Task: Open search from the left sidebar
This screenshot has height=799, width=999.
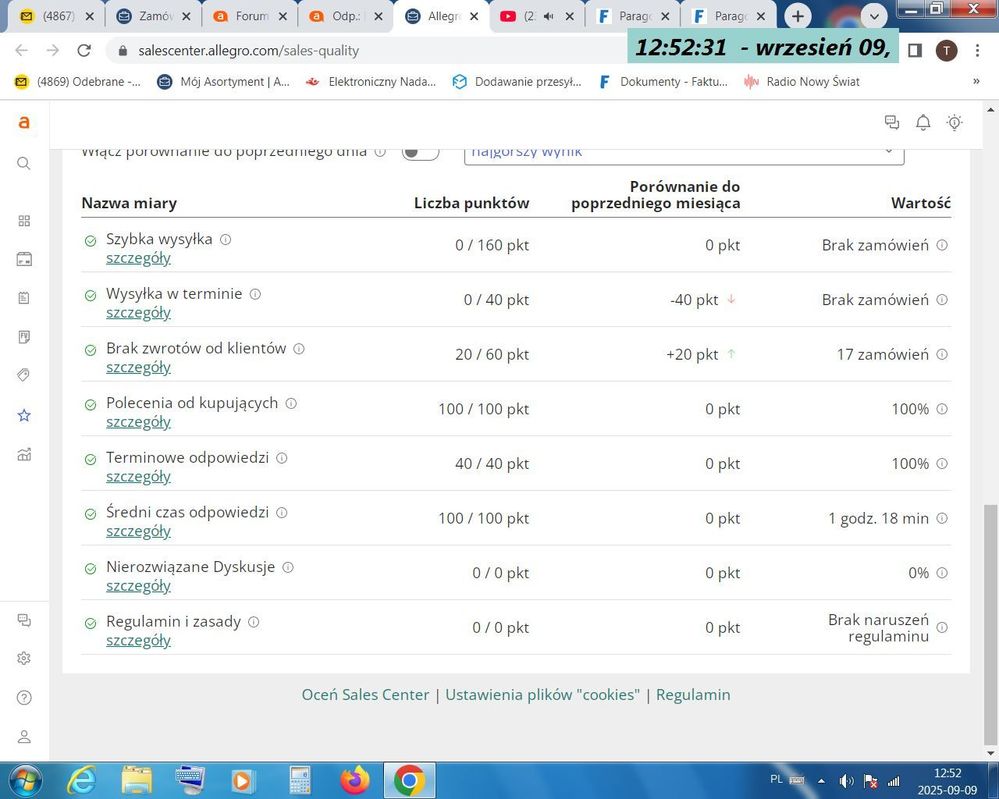Action: pyautogui.click(x=24, y=163)
